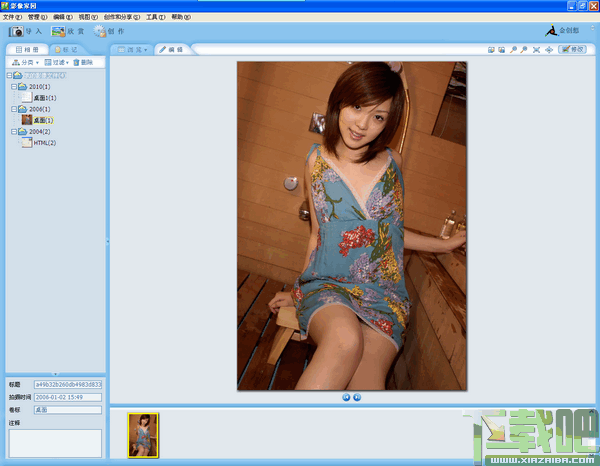
Task: Click the second magnifier zoom icon
Action: pos(524,50)
